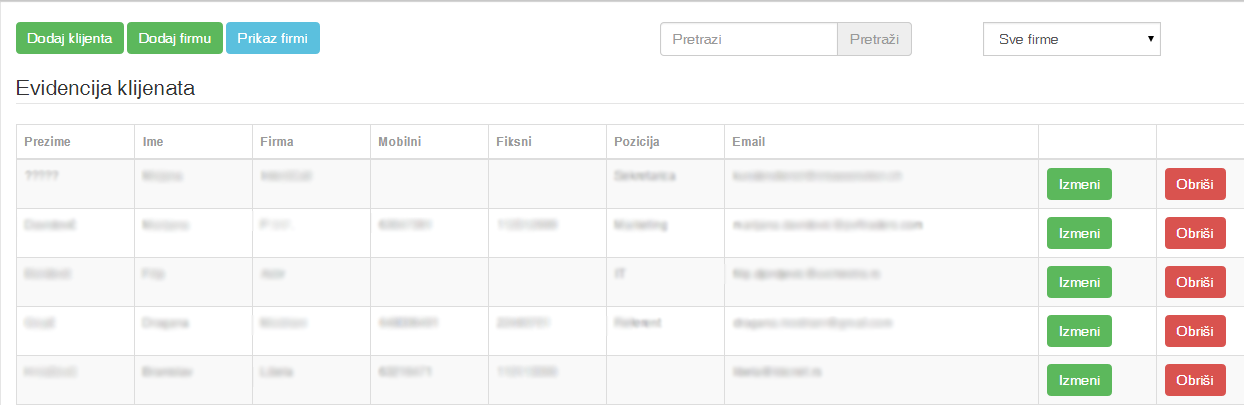Viewport: 1244px width, 405px height.
Task: Click the Dodaj firmu button
Action: point(175,38)
